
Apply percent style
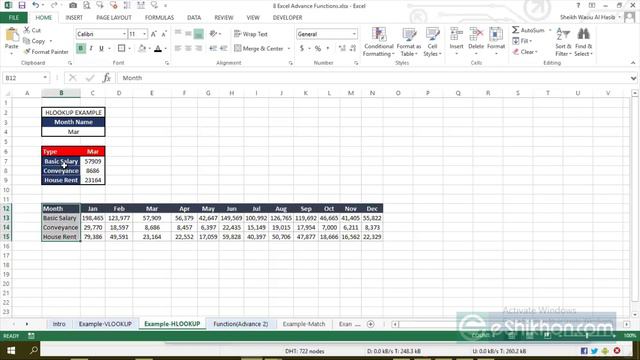pos(318,48)
